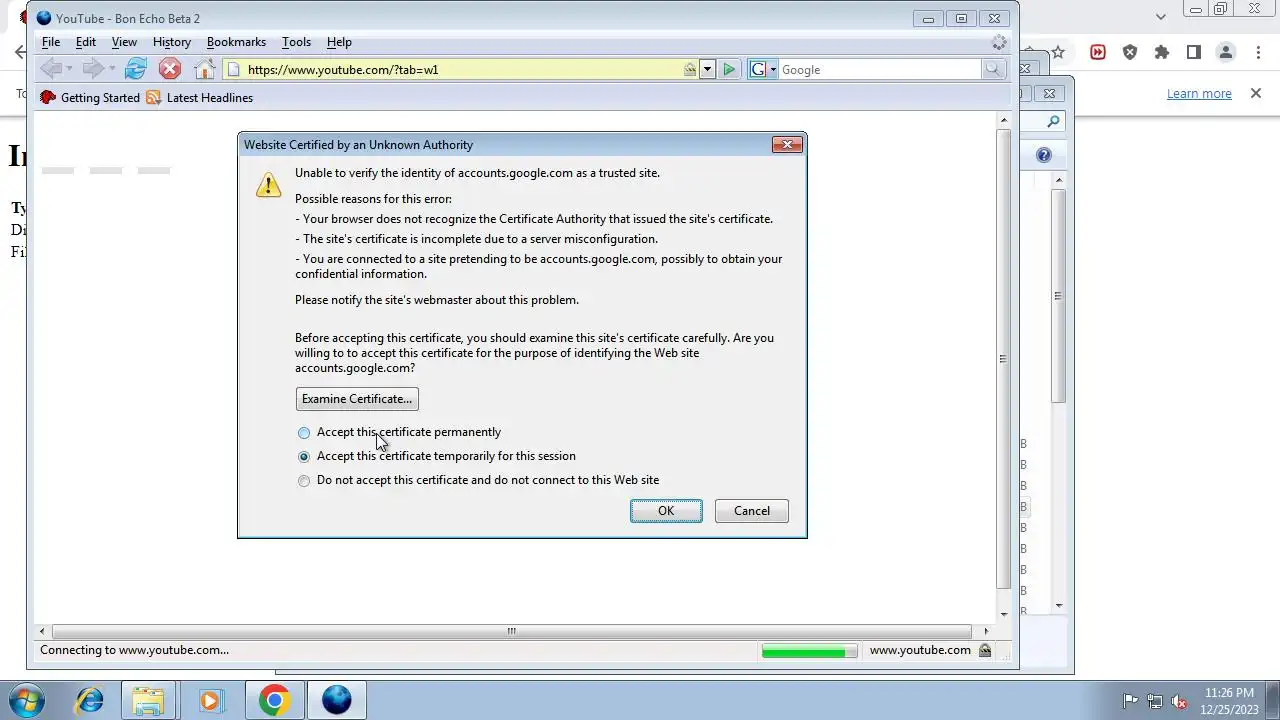
Task: Click Chrome's bookmark star icon
Action: (x=1058, y=52)
